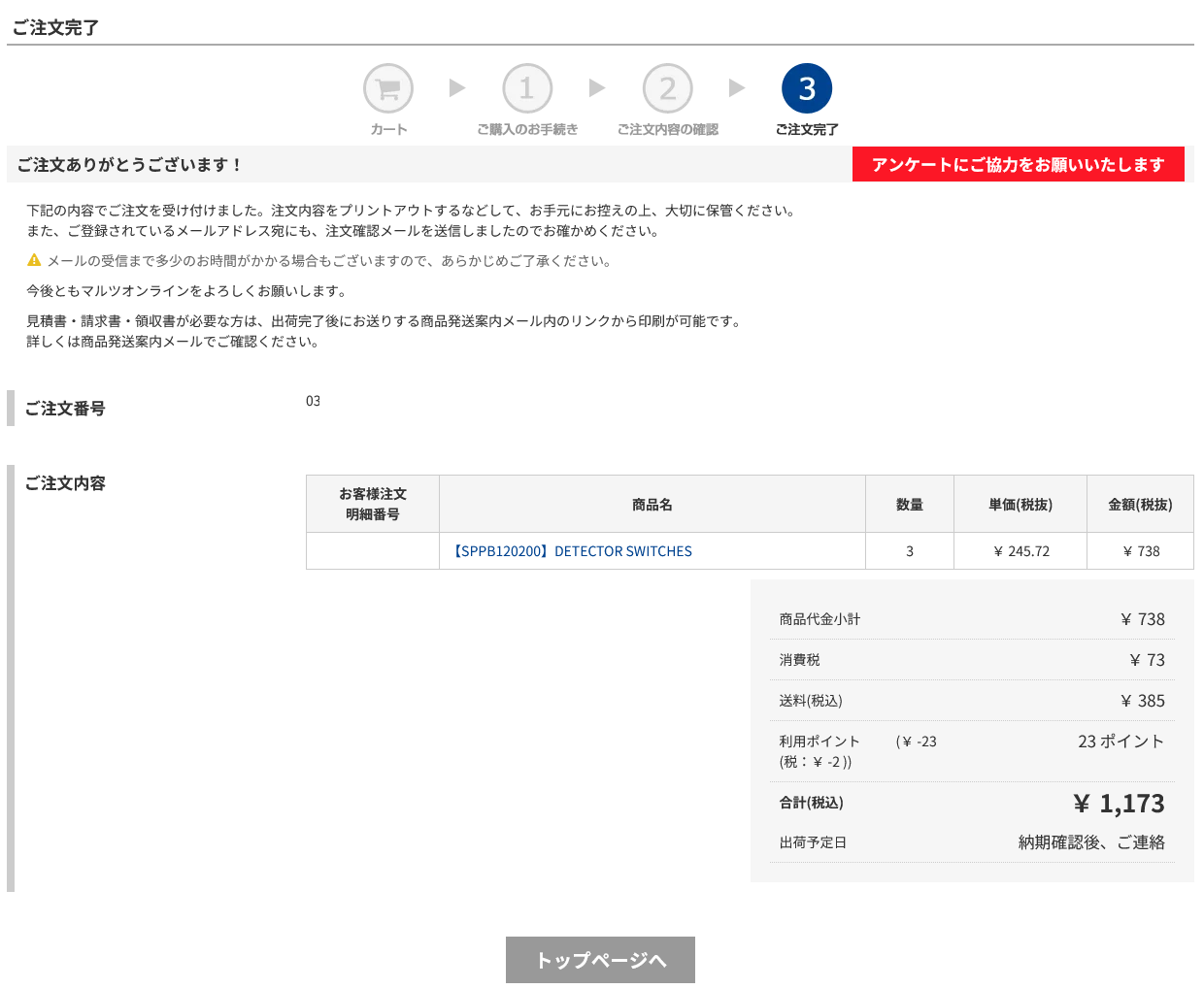Click the shopping cart step icon

(x=388, y=89)
